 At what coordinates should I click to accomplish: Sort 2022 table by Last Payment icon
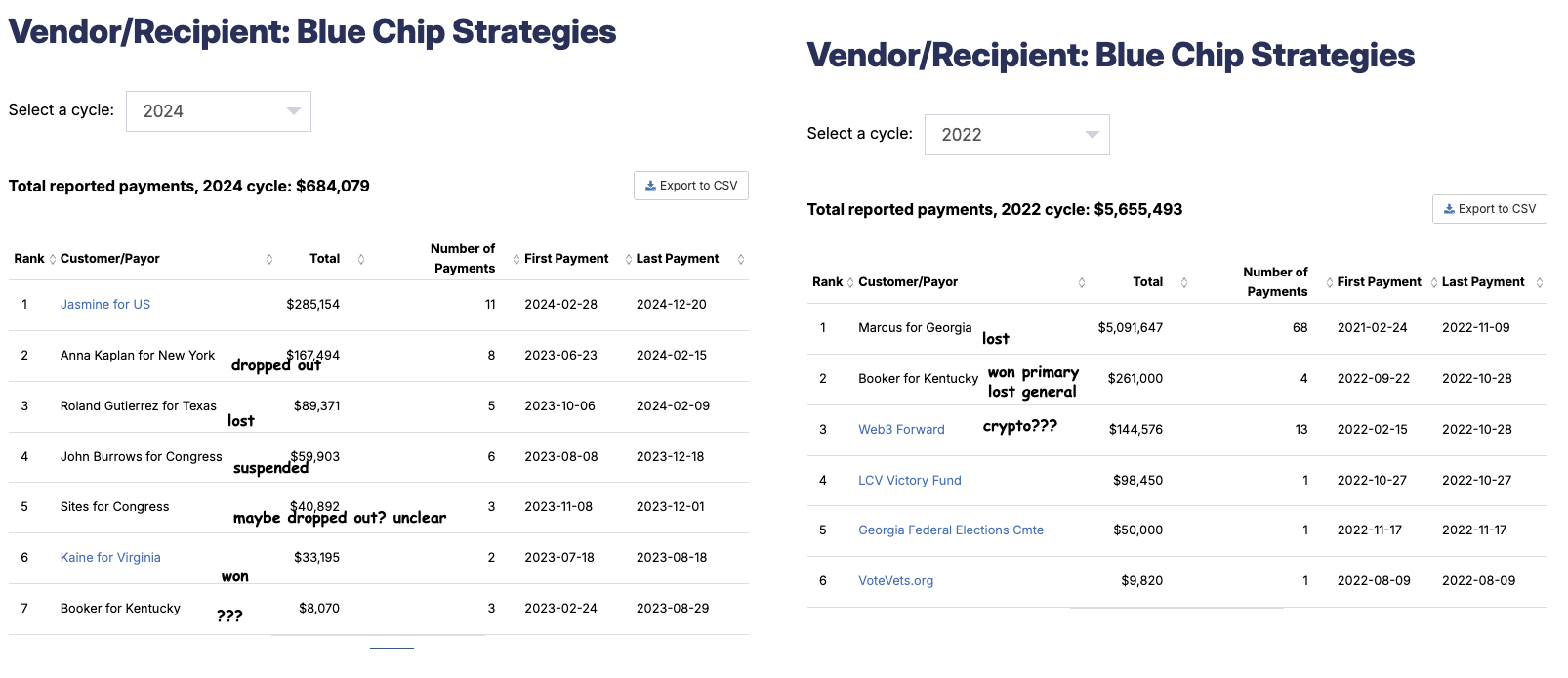click(x=1540, y=283)
